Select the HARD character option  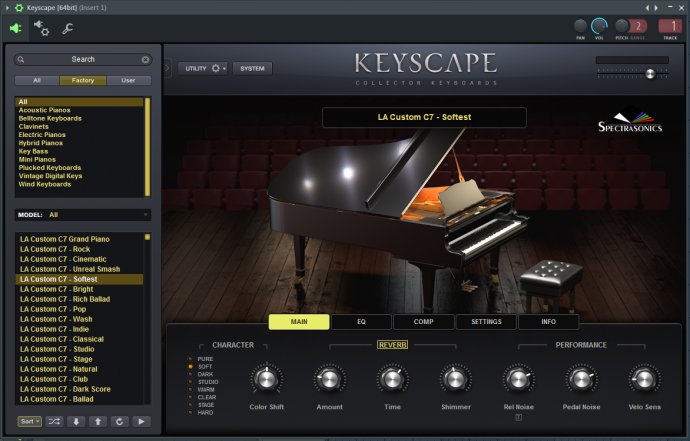click(202, 413)
